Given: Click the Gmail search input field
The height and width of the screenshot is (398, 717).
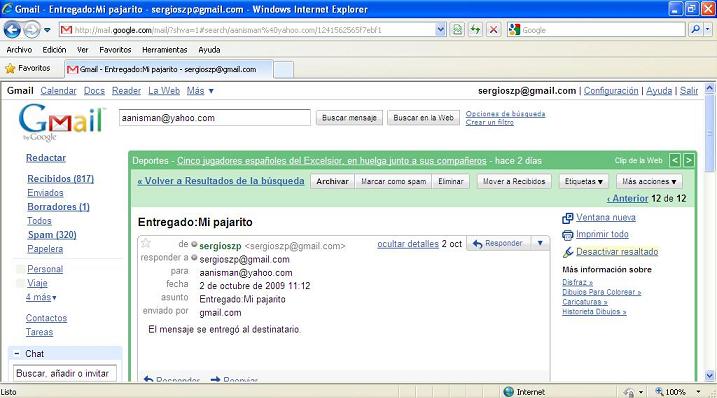Looking at the screenshot, I should [x=214, y=118].
